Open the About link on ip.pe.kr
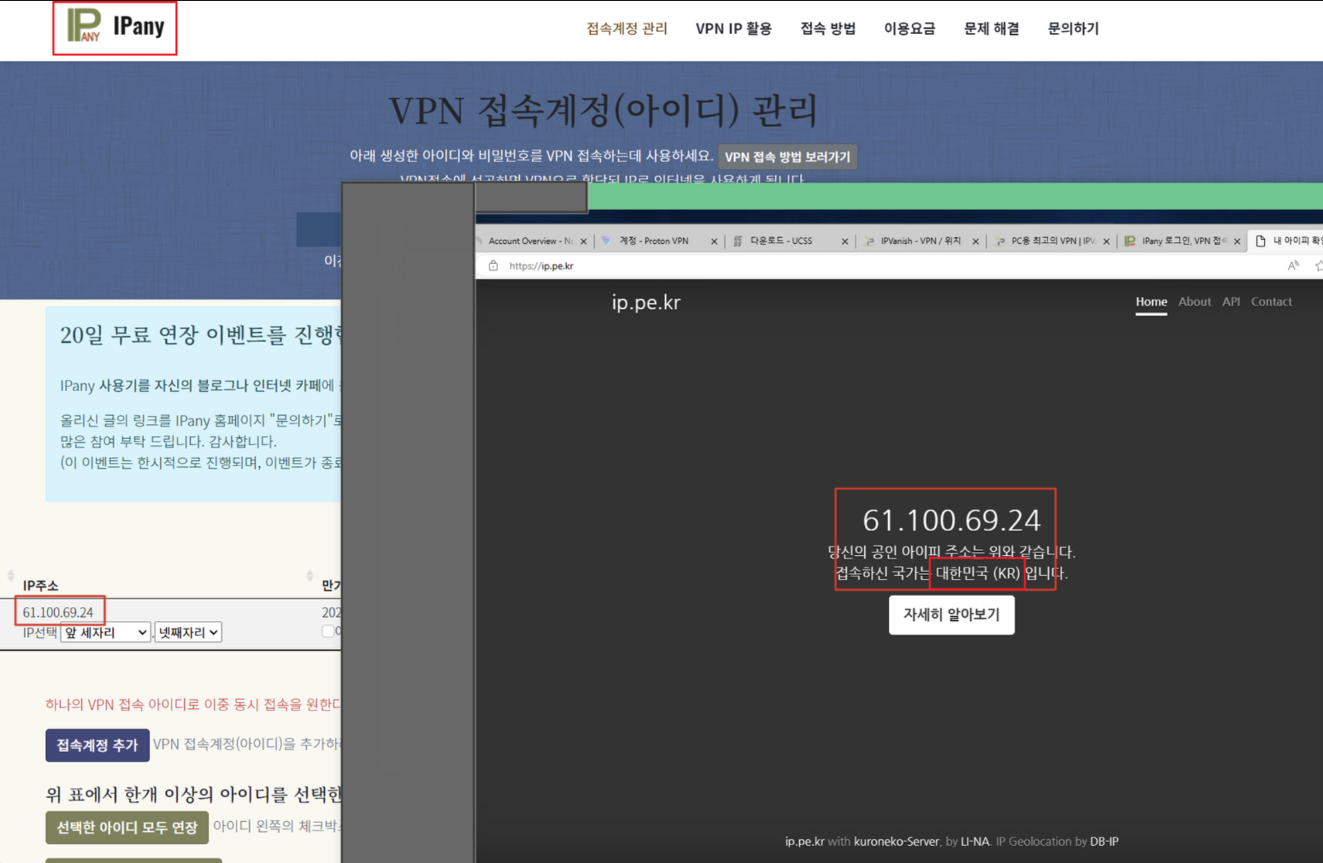This screenshot has width=1323, height=863. pos(1194,302)
